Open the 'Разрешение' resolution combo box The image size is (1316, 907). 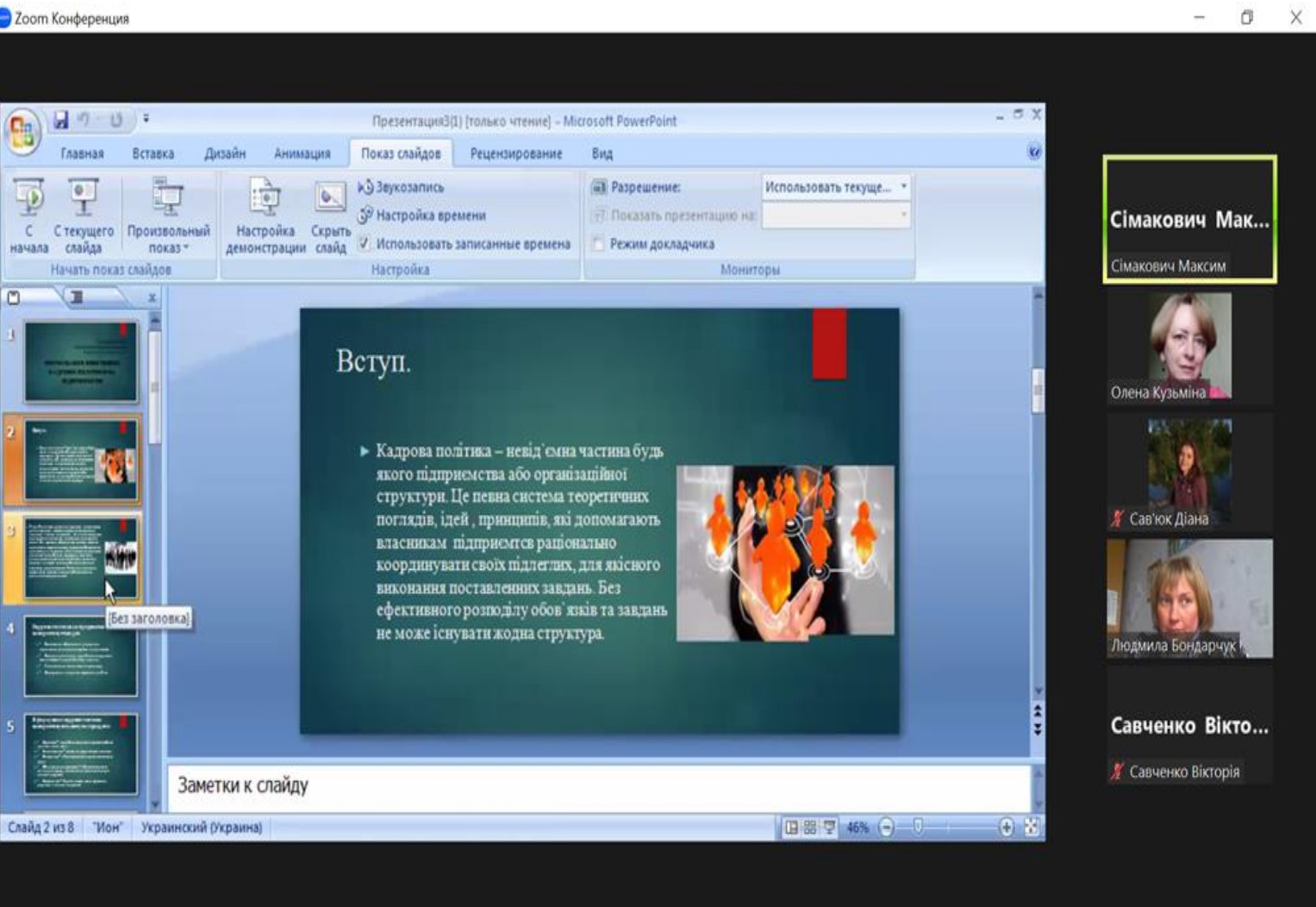(x=834, y=187)
